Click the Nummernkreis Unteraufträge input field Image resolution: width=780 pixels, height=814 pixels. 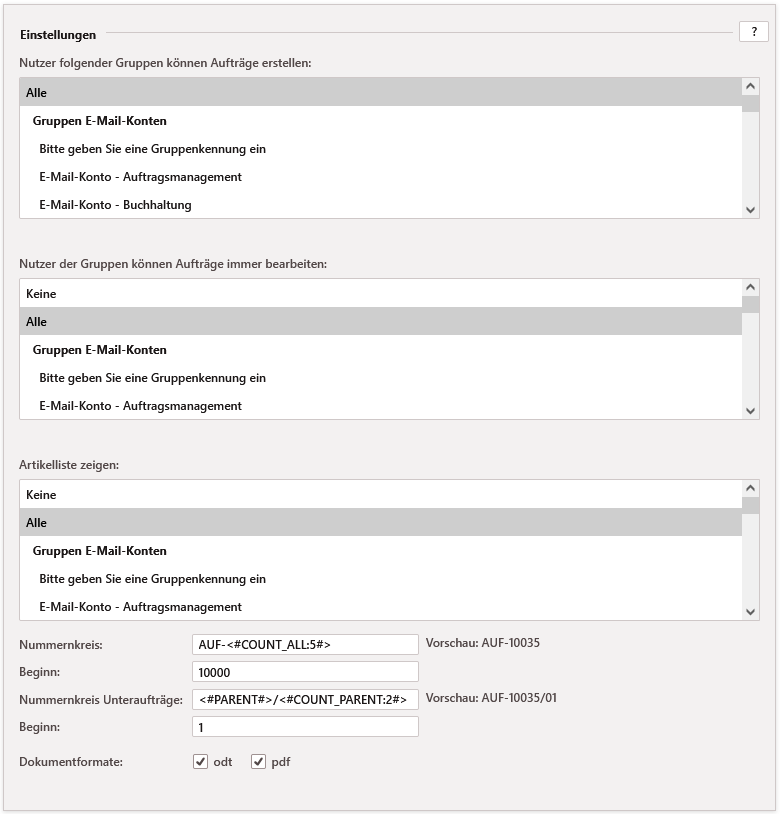coord(305,699)
